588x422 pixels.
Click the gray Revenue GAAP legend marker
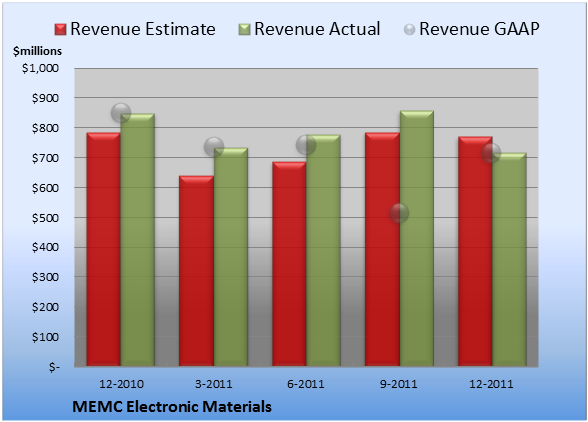tap(410, 30)
